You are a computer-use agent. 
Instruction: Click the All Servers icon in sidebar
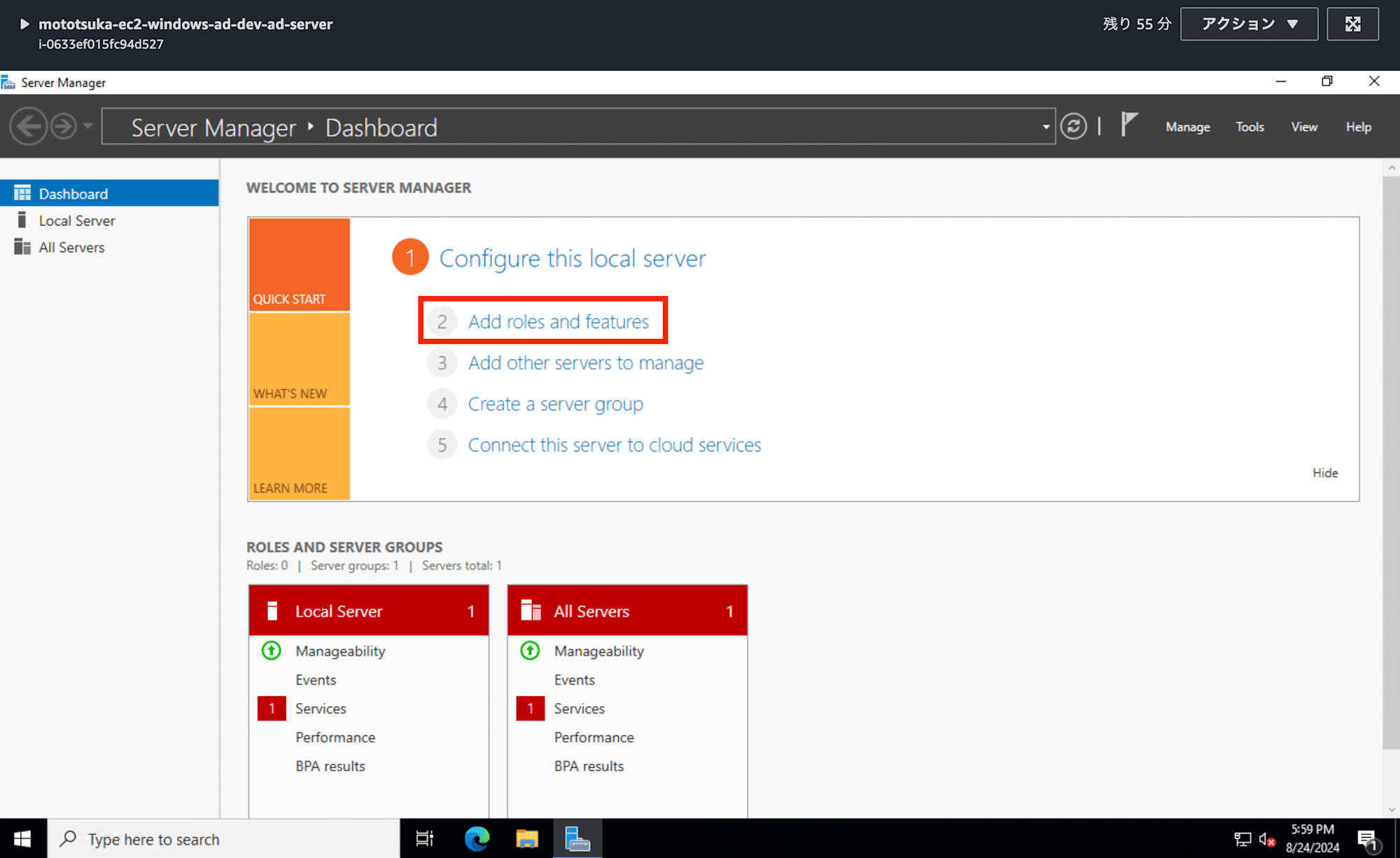22,247
